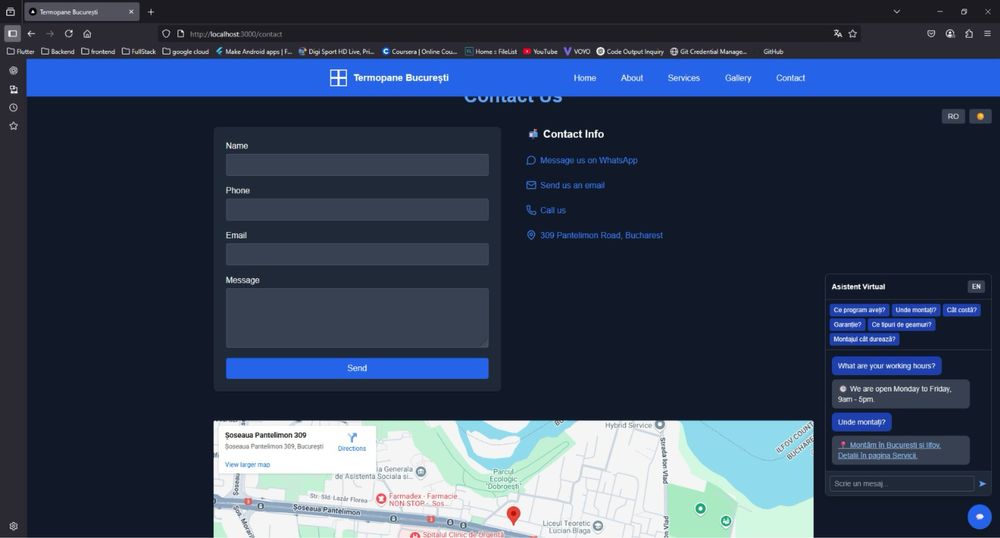Image resolution: width=1000 pixels, height=538 pixels.
Task: Open the About nav item
Action: [632, 78]
